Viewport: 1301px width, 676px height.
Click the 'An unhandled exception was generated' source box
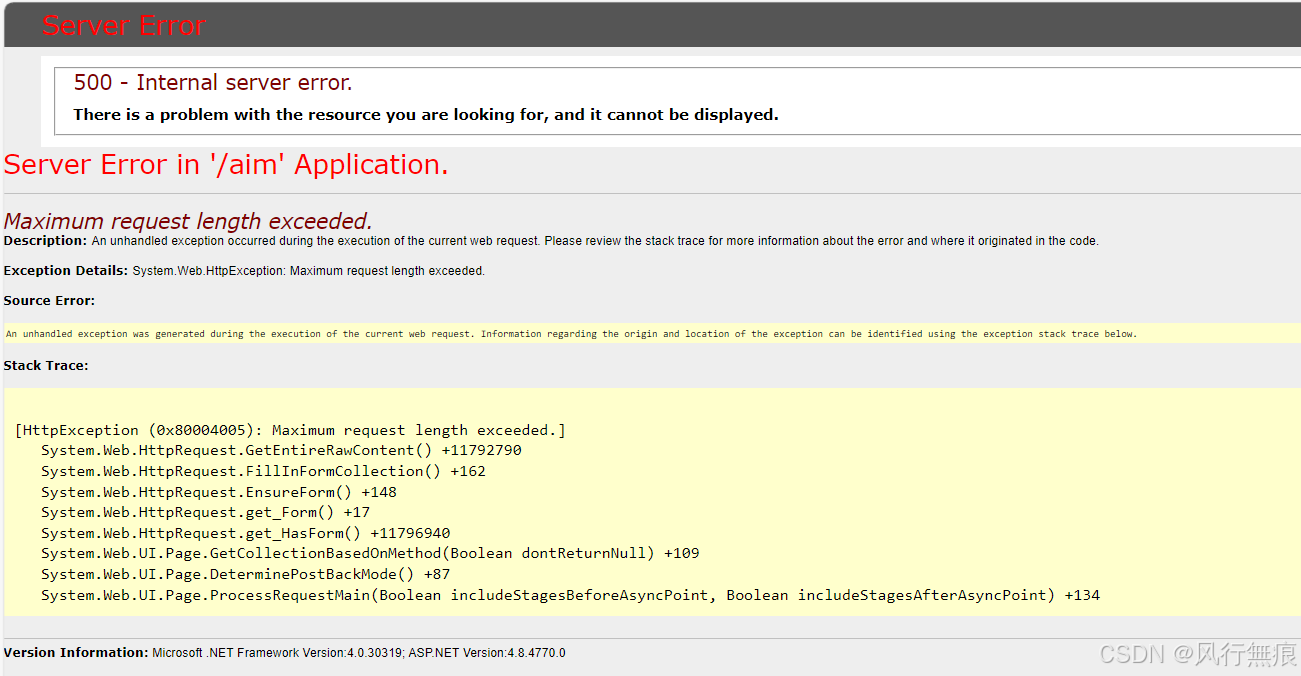pos(570,334)
